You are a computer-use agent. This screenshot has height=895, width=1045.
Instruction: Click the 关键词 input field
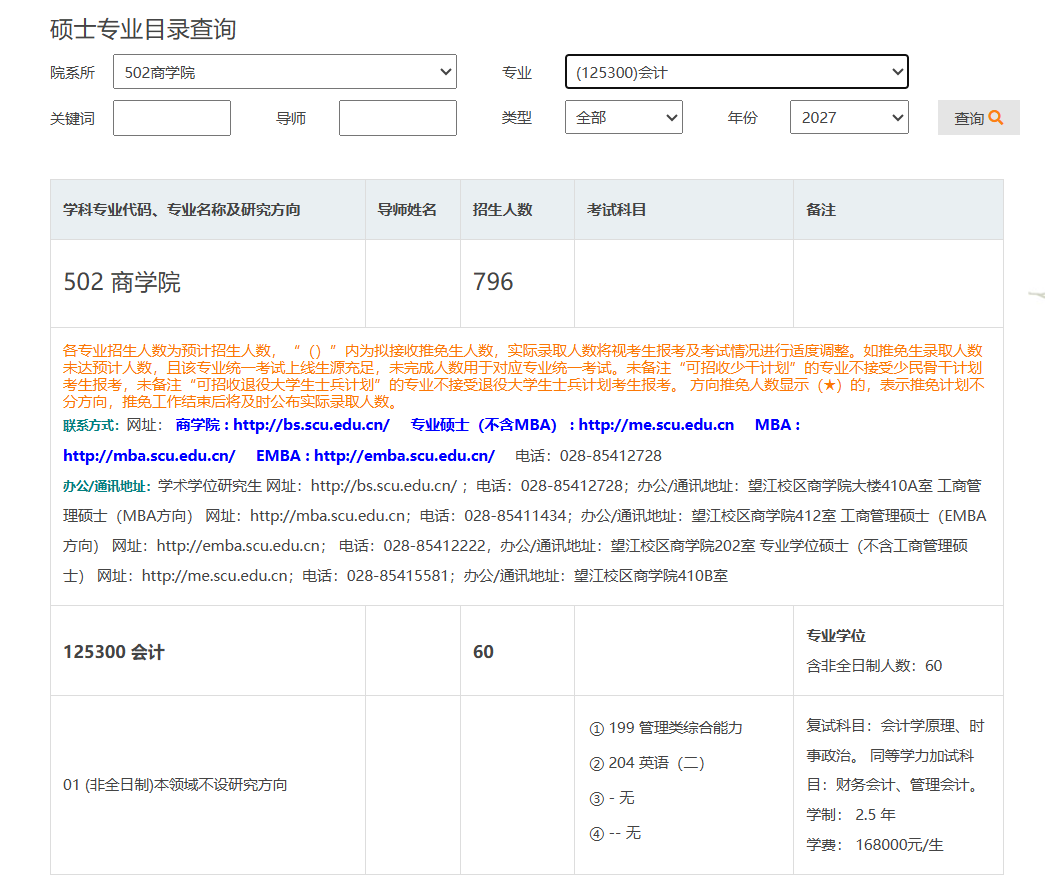pos(172,118)
